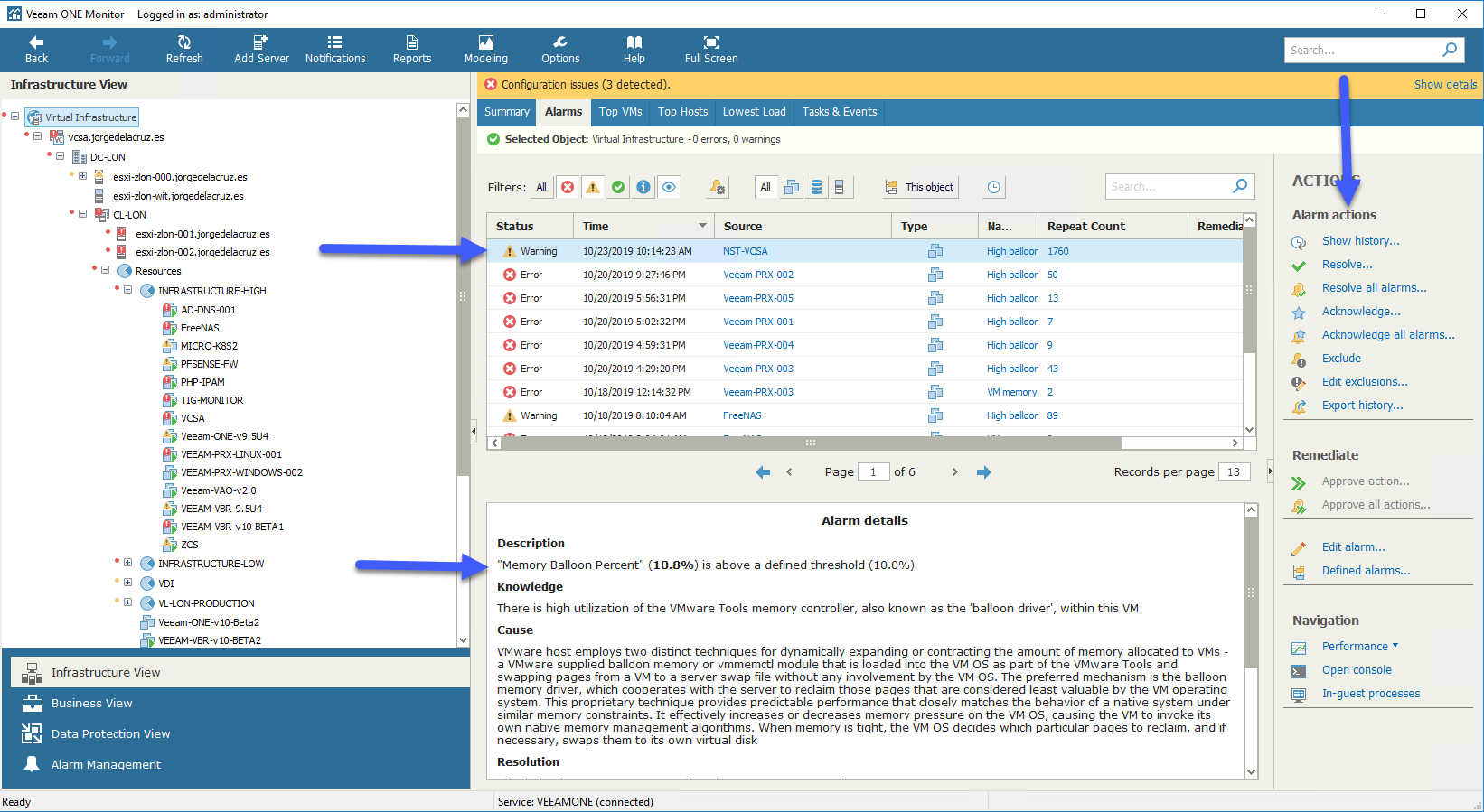Collapse the vcsa.jorgedelacruz.es node
The height and width of the screenshot is (812, 1484).
pyautogui.click(x=38, y=136)
